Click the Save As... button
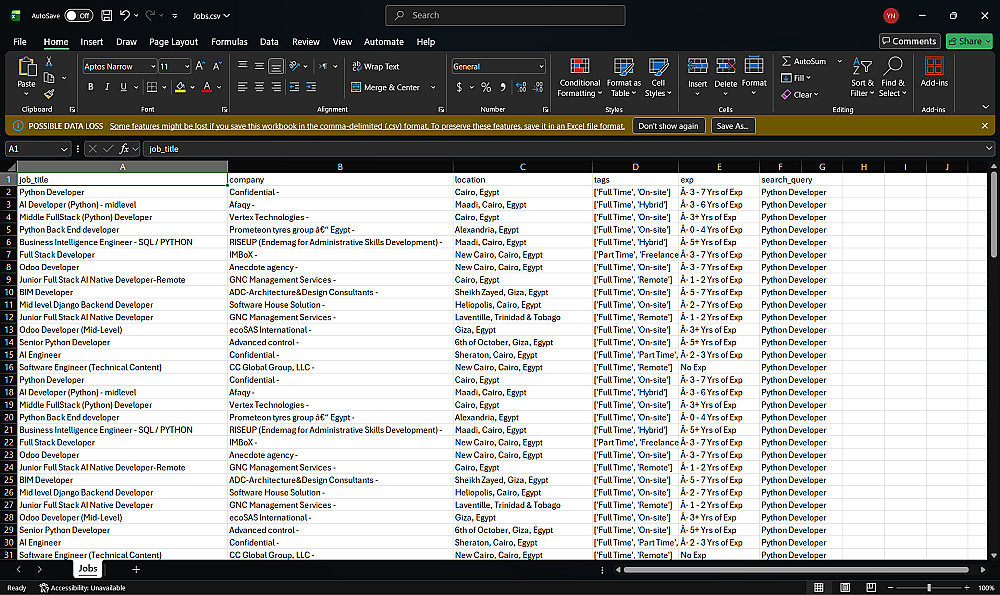1000x595 pixels. pyautogui.click(x=732, y=126)
